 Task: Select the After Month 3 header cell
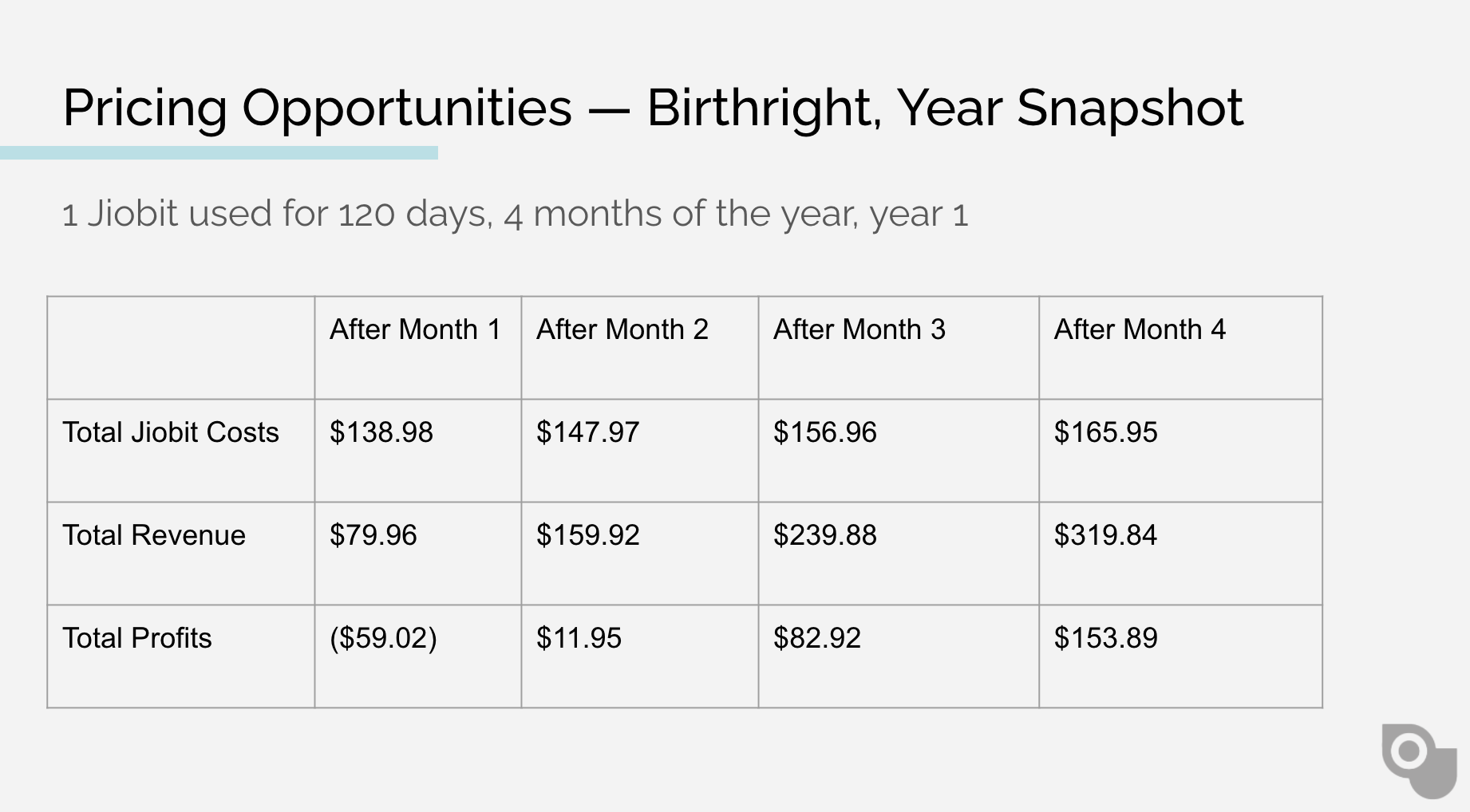click(899, 348)
